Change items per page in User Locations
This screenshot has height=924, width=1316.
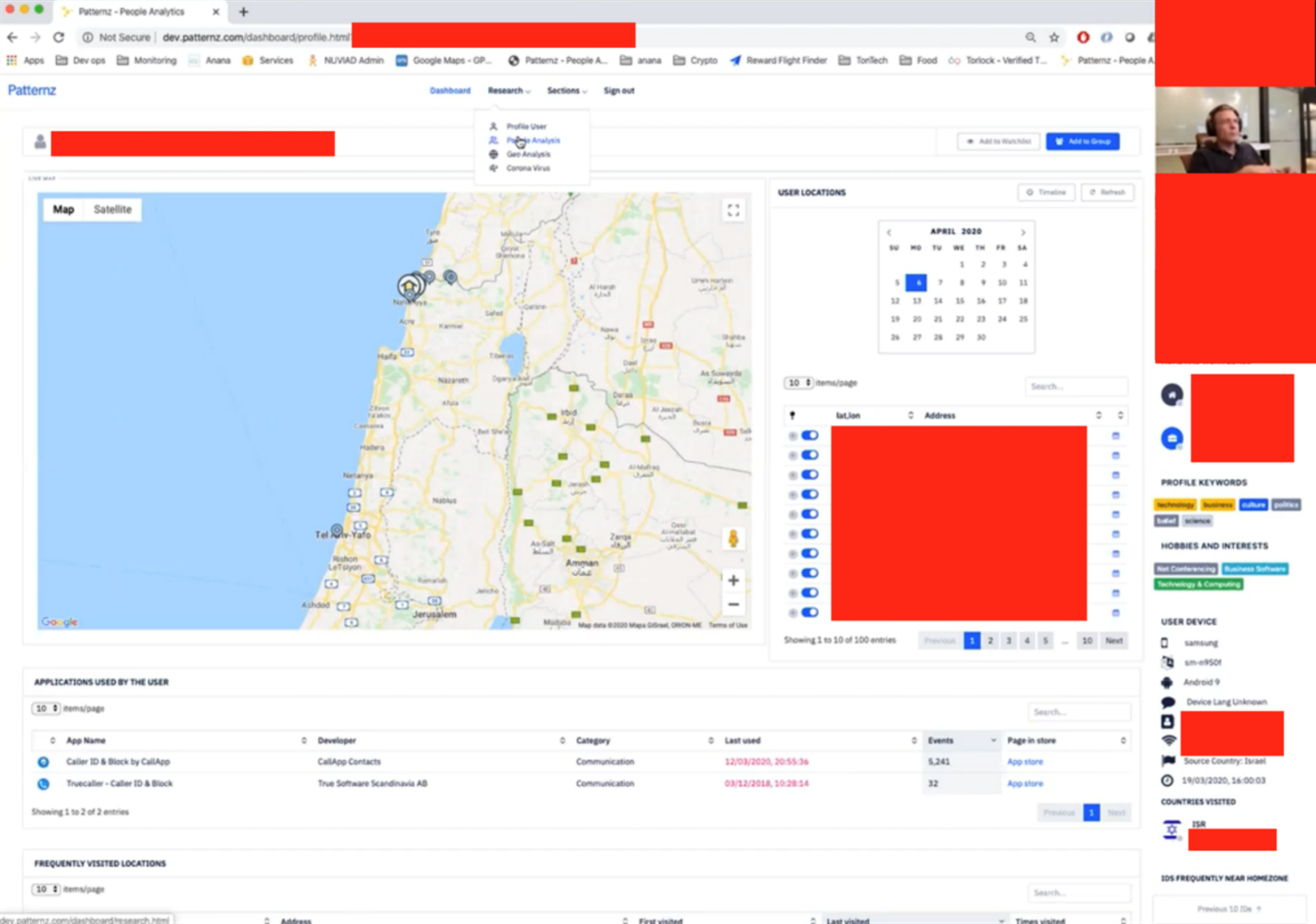(798, 383)
